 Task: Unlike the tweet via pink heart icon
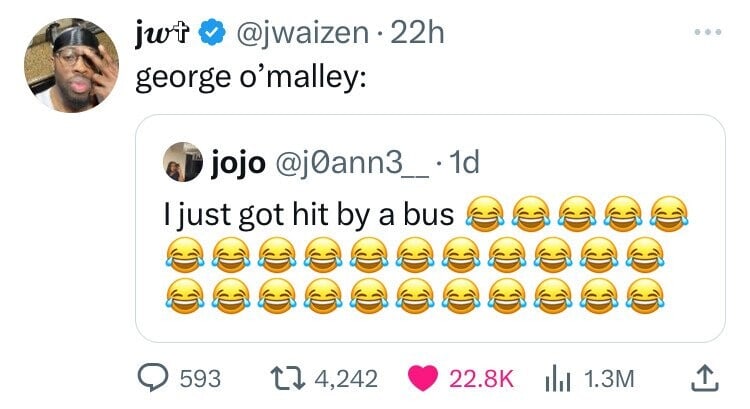423,378
